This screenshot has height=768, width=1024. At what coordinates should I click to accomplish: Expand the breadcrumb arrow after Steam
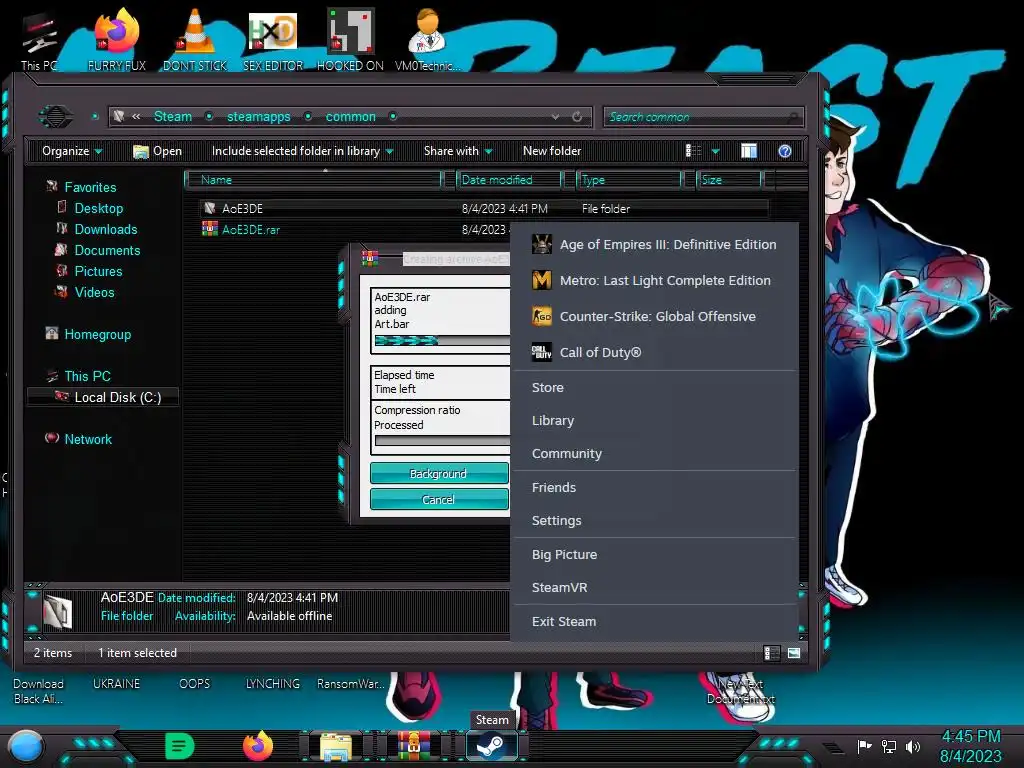pyautogui.click(x=209, y=116)
